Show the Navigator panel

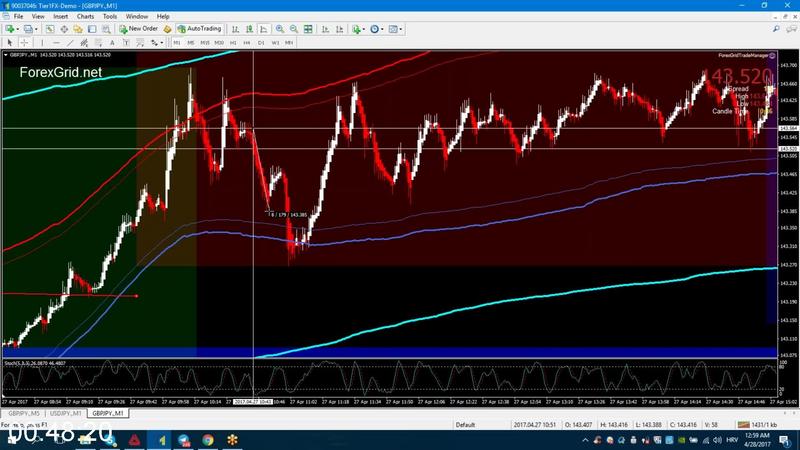pyautogui.click(x=78, y=29)
